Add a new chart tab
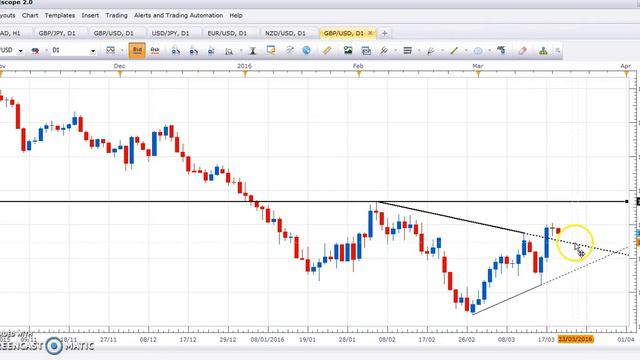 coord(384,33)
